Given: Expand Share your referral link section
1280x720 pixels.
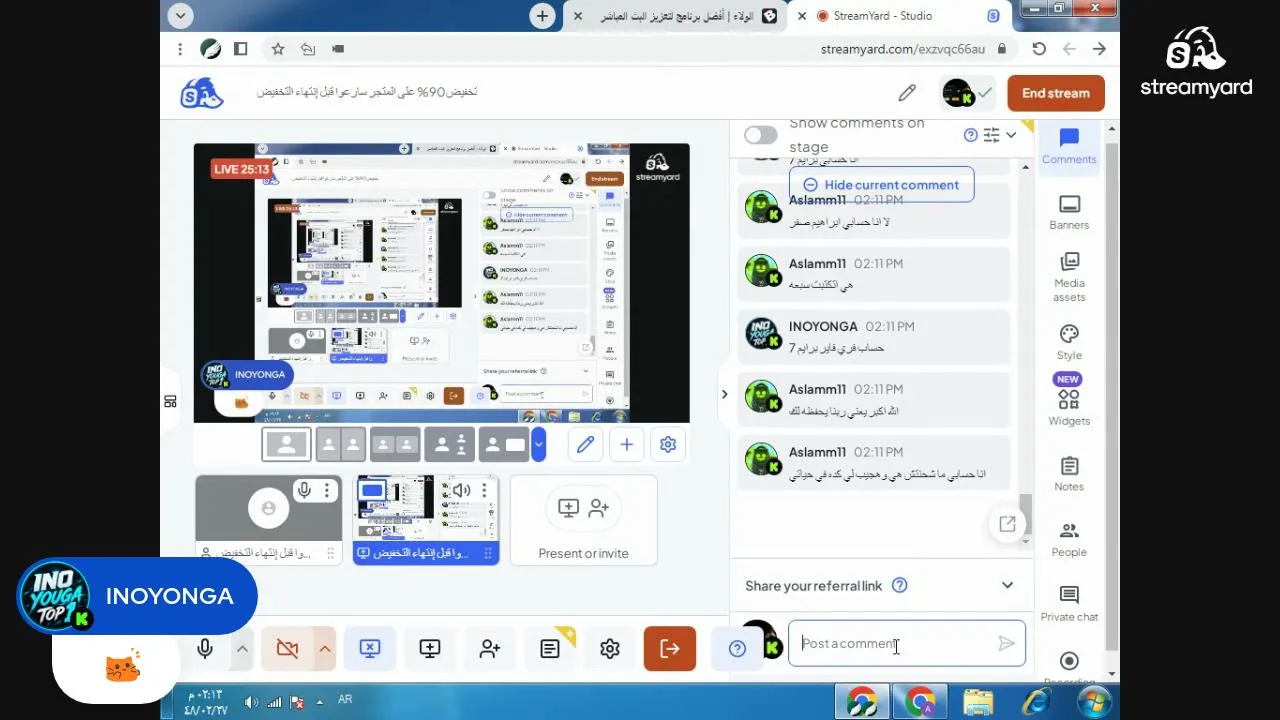Looking at the screenshot, I should pyautogui.click(x=1007, y=586).
